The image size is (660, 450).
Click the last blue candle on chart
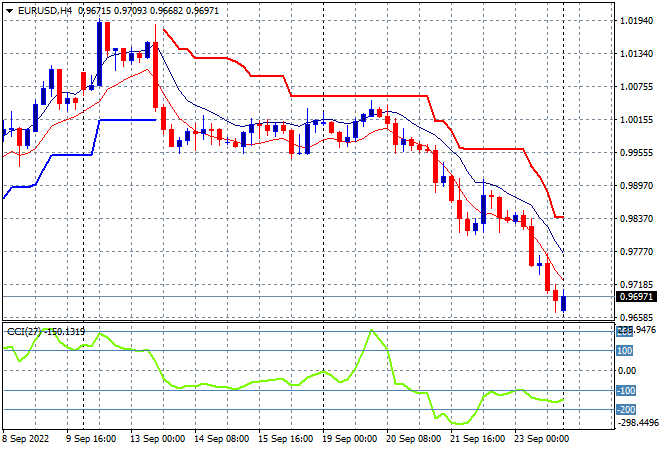(x=563, y=303)
